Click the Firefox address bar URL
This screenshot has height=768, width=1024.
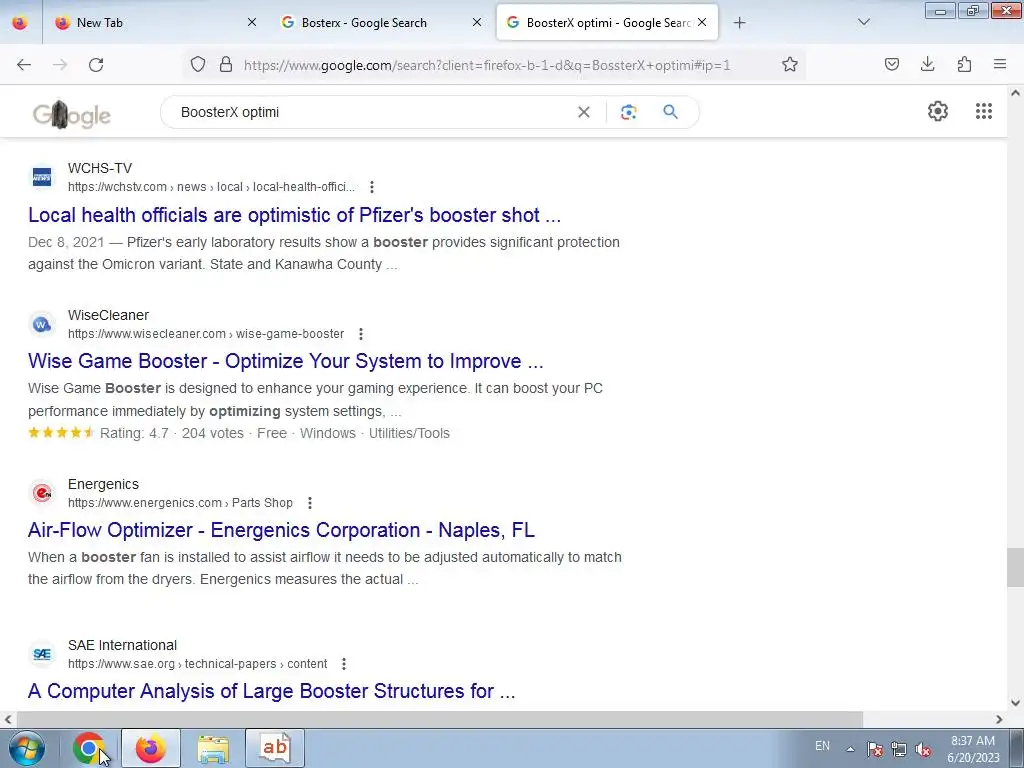click(487, 65)
